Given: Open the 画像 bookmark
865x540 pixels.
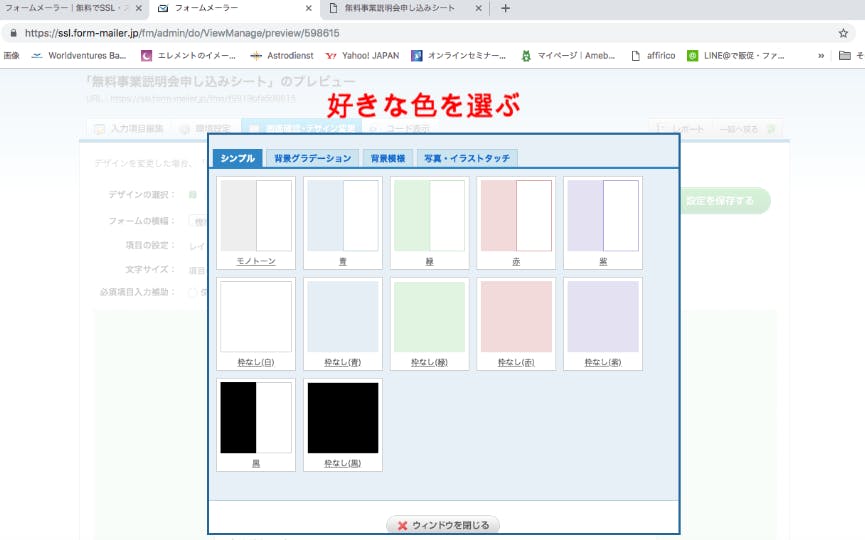Looking at the screenshot, I should coord(11,56).
